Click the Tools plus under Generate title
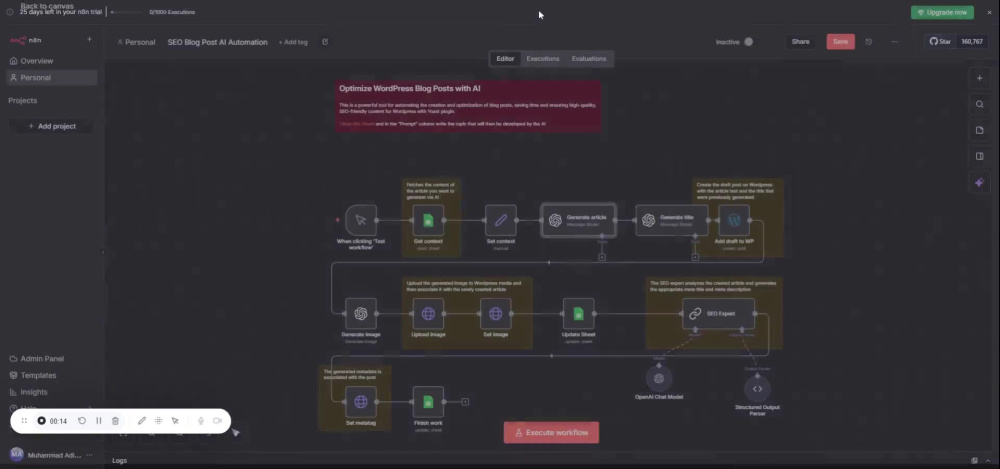1000x469 pixels. (x=695, y=257)
